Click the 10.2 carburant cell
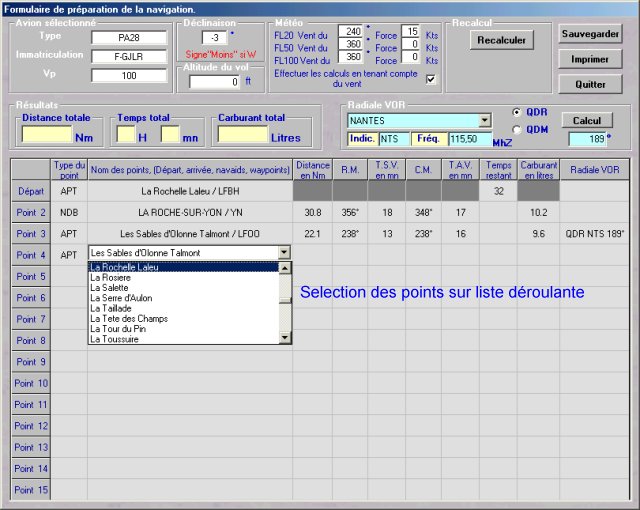This screenshot has width=640, height=510. coord(538,212)
